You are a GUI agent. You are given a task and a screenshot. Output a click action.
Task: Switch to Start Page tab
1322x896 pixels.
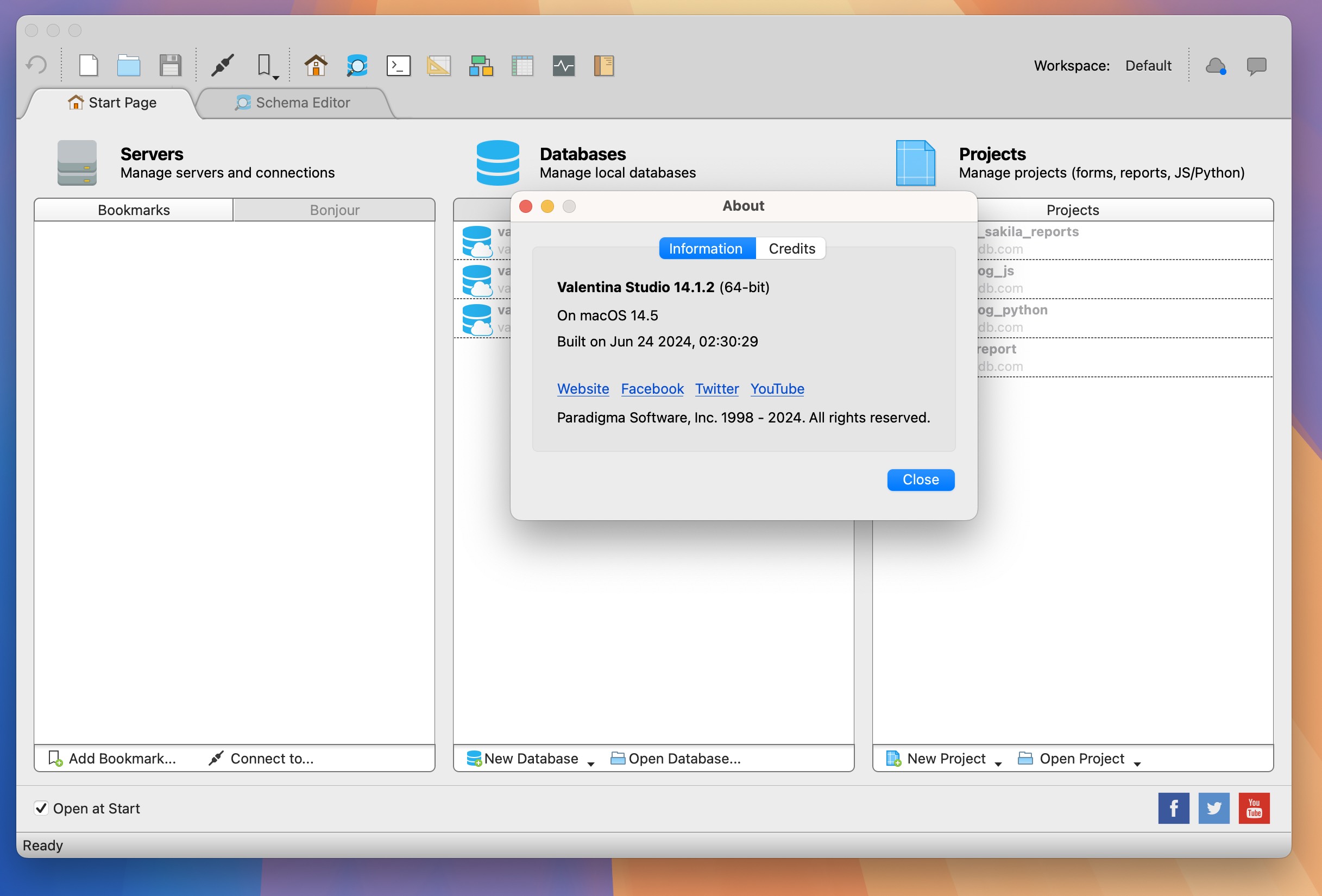tap(112, 103)
